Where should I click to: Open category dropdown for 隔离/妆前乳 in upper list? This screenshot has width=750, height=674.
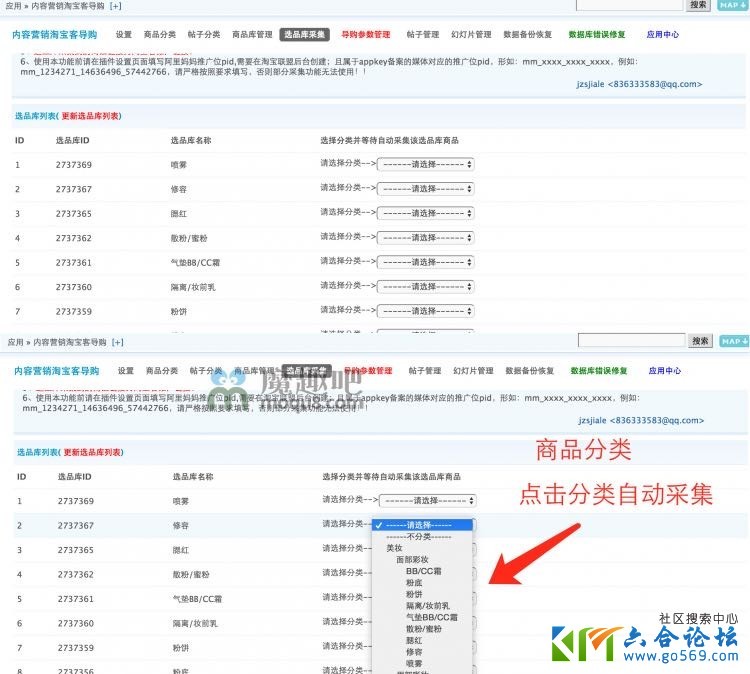click(x=426, y=287)
